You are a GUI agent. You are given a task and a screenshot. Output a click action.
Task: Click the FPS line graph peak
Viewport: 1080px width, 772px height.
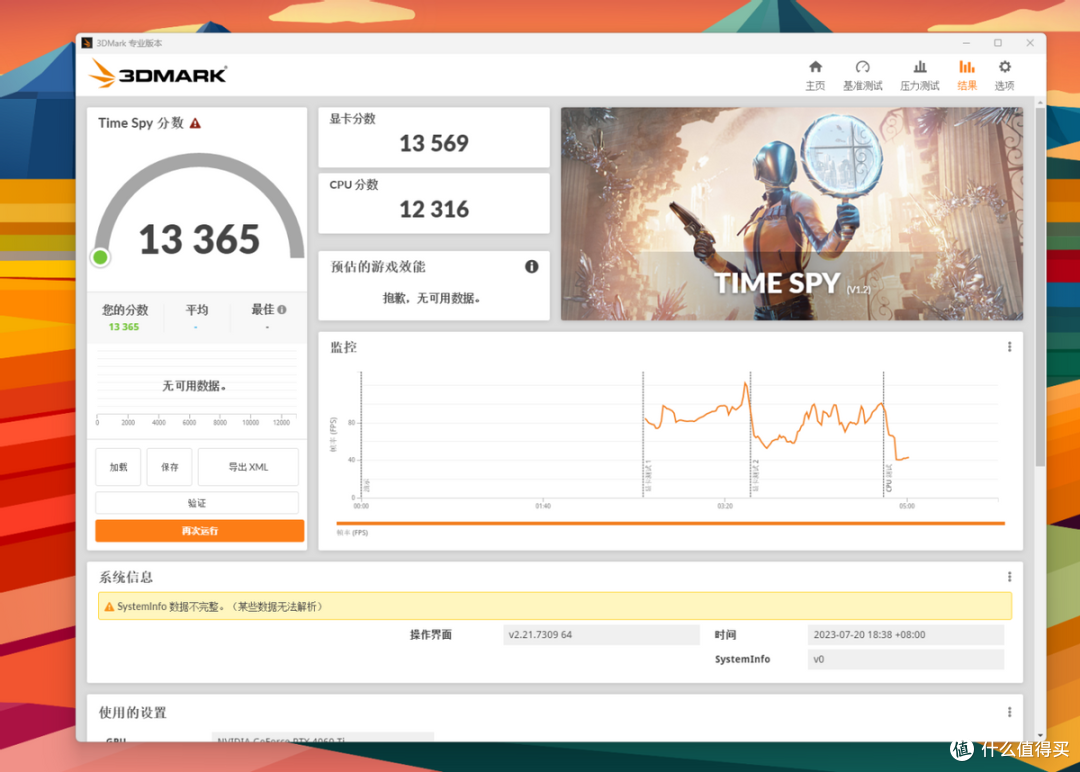(x=745, y=384)
